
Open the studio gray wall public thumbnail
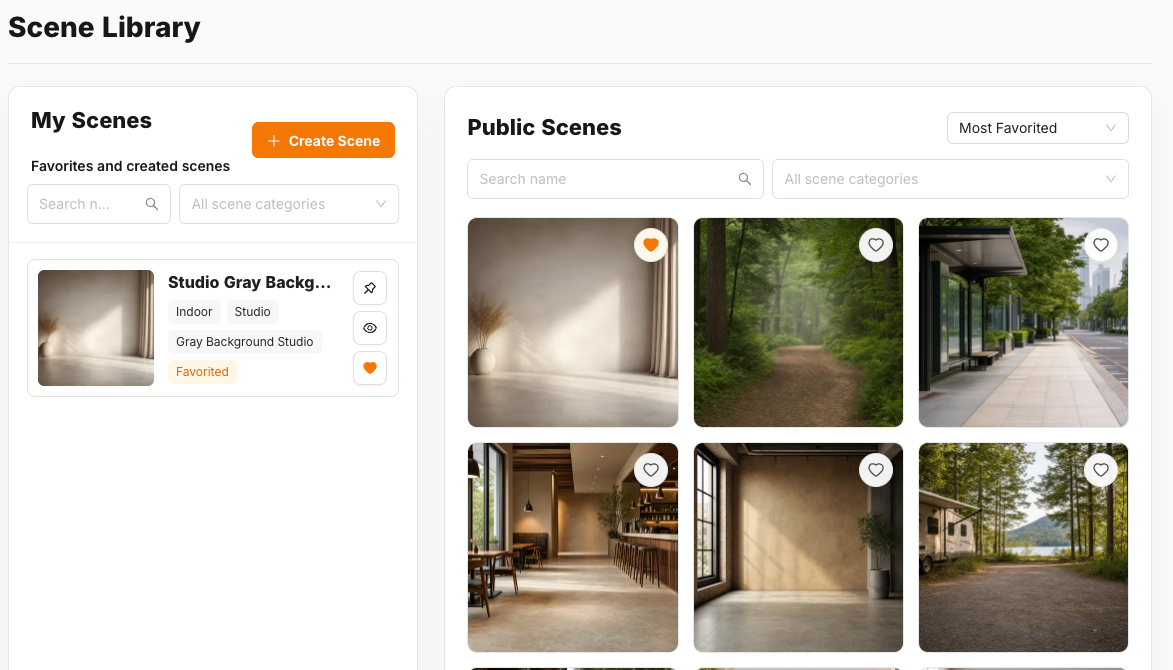573,322
